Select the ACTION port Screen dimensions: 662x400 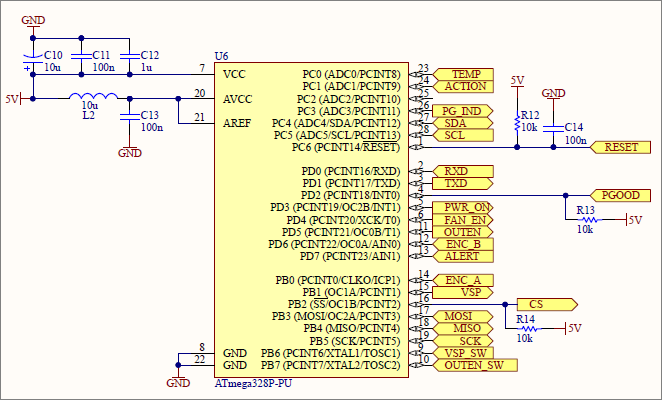pyautogui.click(x=463, y=87)
